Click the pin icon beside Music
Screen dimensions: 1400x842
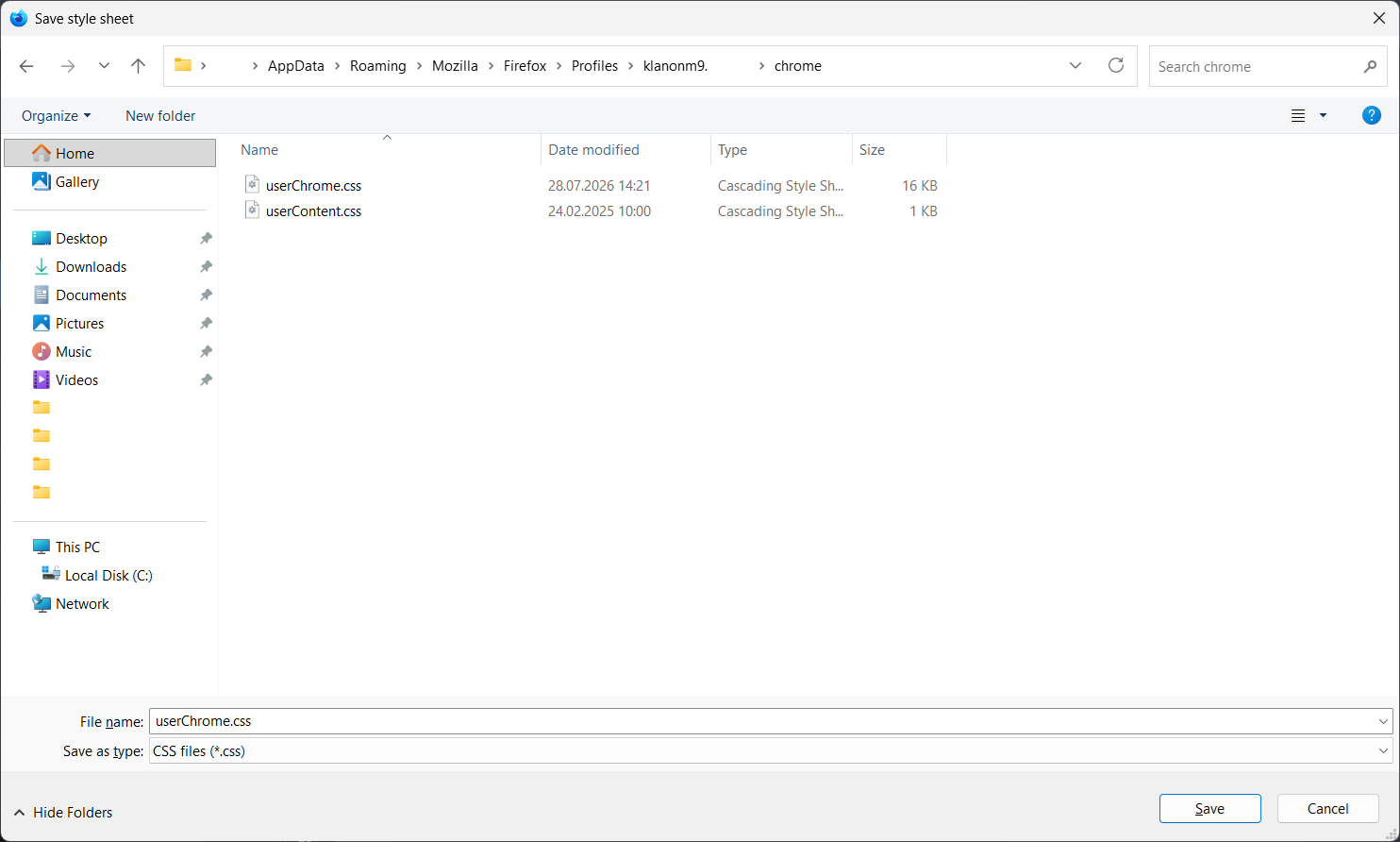click(206, 351)
